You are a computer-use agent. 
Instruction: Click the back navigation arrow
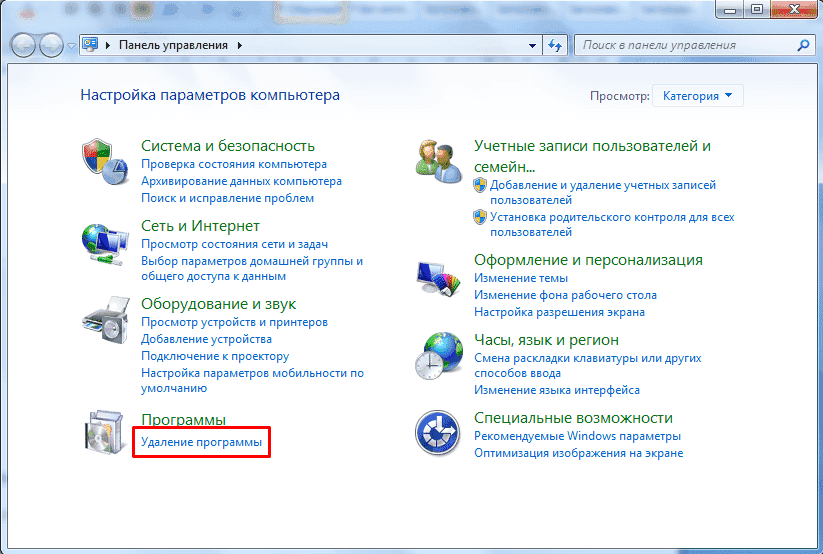(x=23, y=45)
